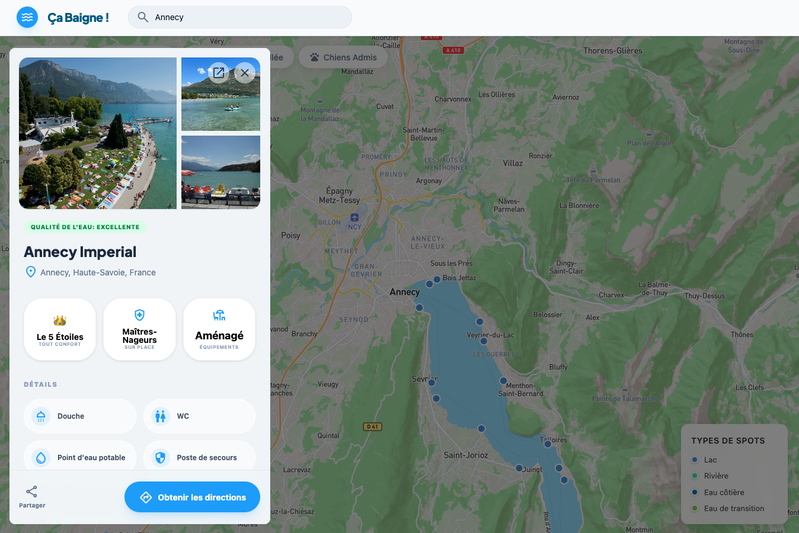Click the Rivière teal legend dot
Viewport: 799px width, 533px height.
point(695,475)
